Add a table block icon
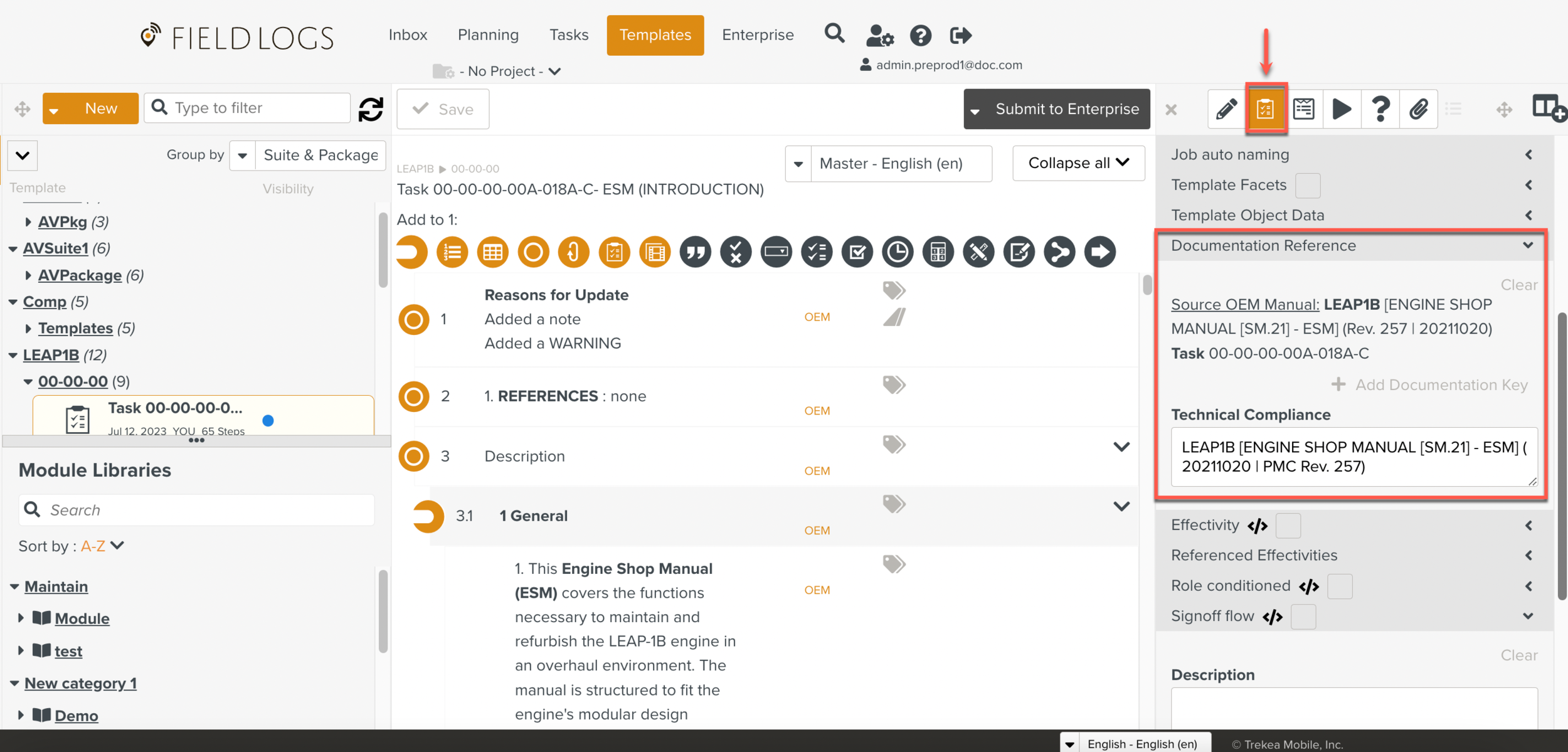The height and width of the screenshot is (752, 1568). point(493,252)
